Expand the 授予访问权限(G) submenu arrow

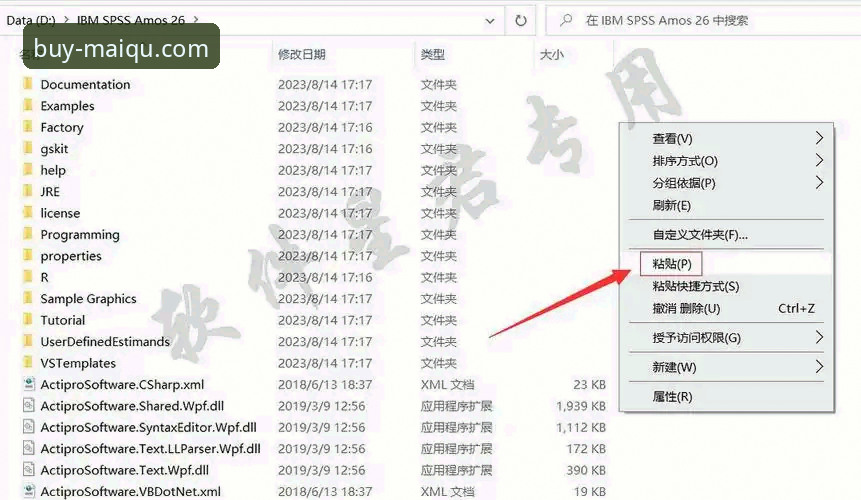pyautogui.click(x=819, y=337)
